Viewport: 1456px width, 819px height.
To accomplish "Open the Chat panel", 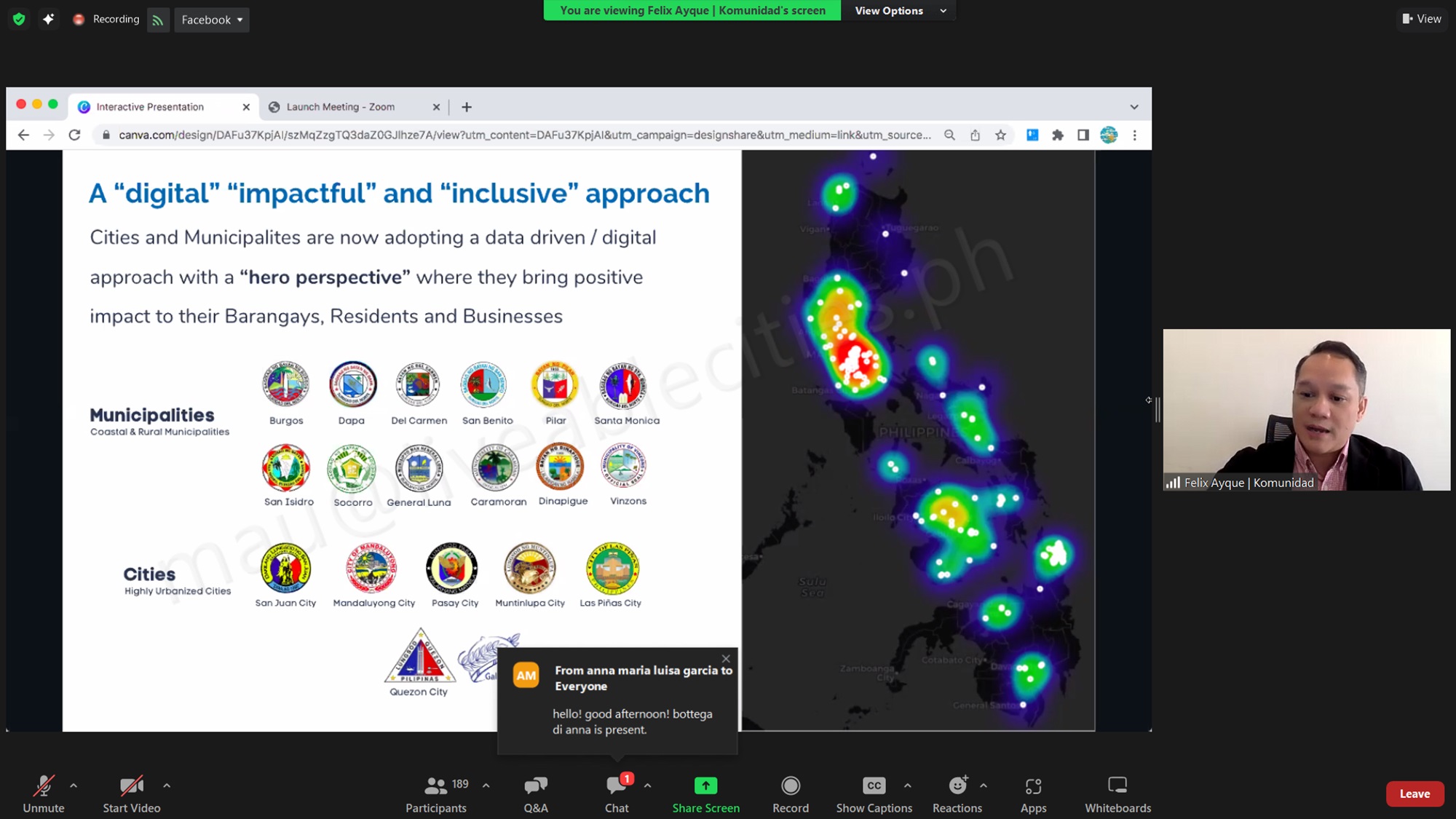I will click(617, 794).
